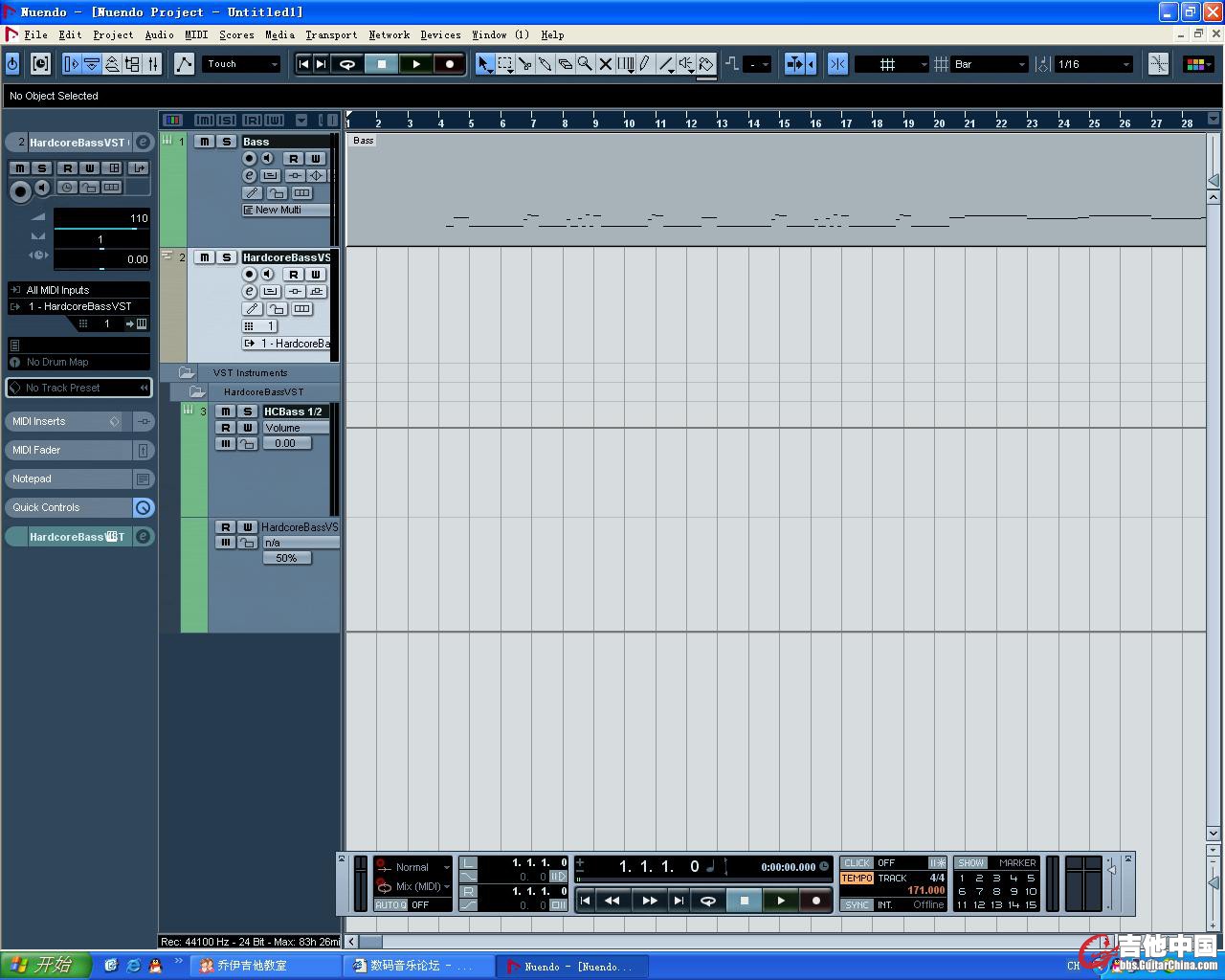Solo the Bass track

tap(226, 142)
